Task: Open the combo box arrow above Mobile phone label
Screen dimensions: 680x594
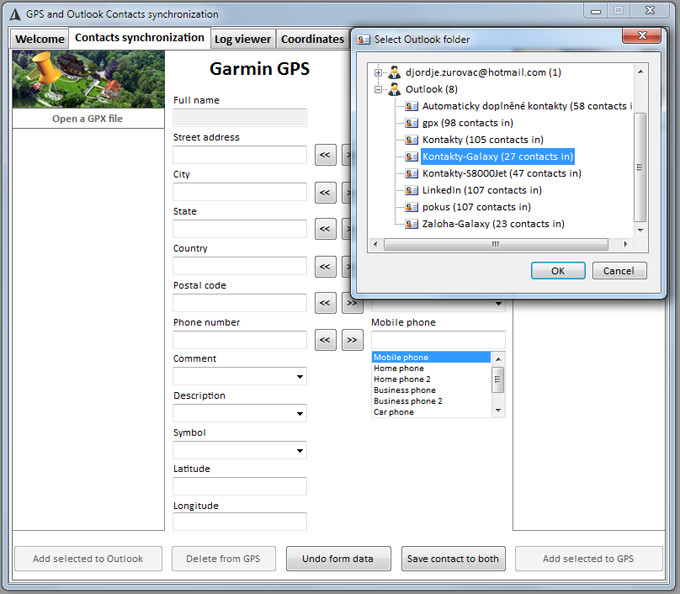Action: click(498, 304)
